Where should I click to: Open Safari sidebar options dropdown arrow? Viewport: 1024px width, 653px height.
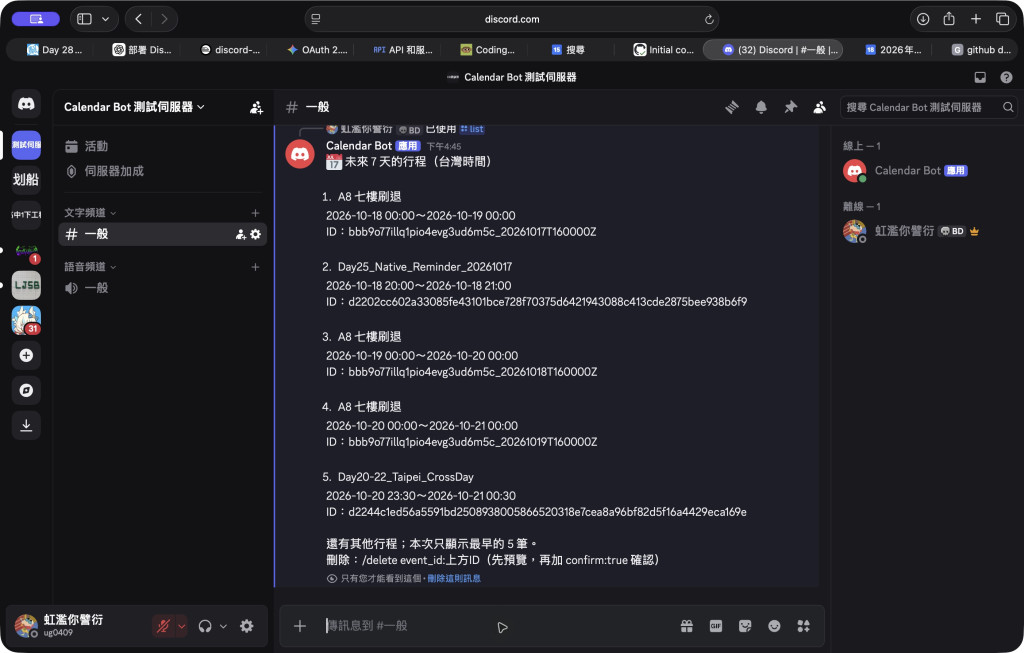(105, 19)
